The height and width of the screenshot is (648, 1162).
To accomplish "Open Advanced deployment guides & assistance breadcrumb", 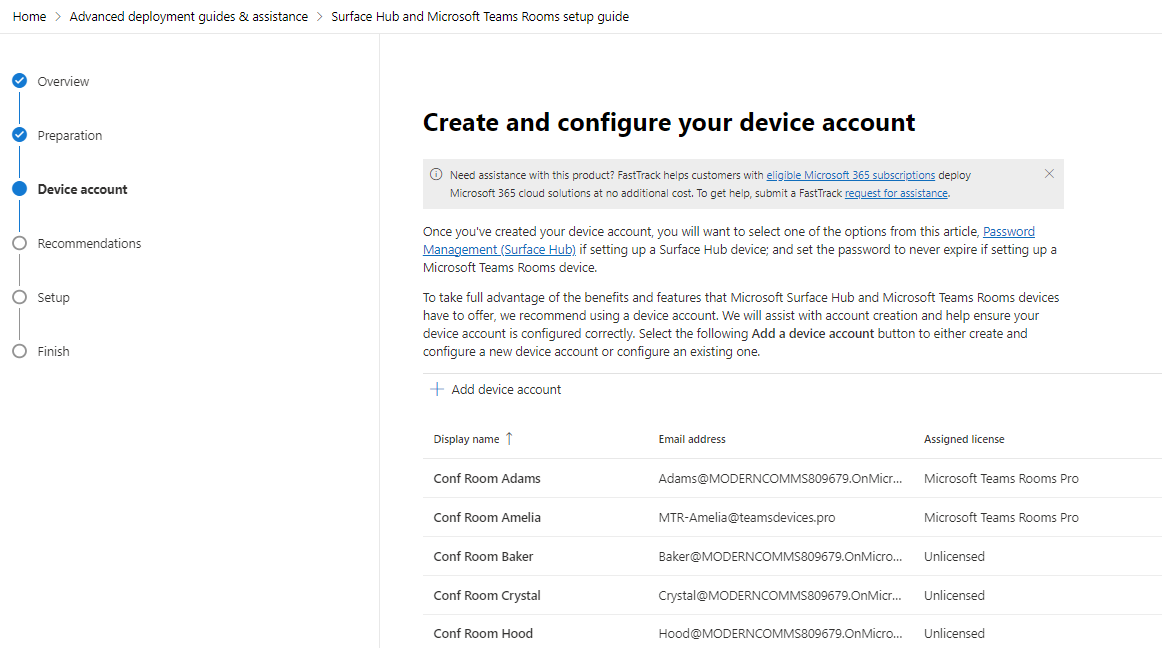I will [x=188, y=17].
